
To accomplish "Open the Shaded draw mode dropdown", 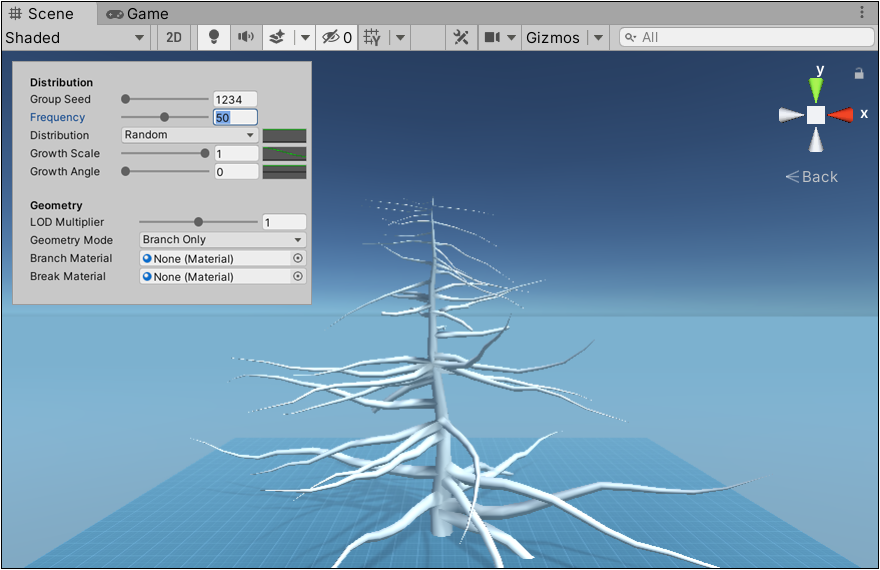I will [x=75, y=38].
